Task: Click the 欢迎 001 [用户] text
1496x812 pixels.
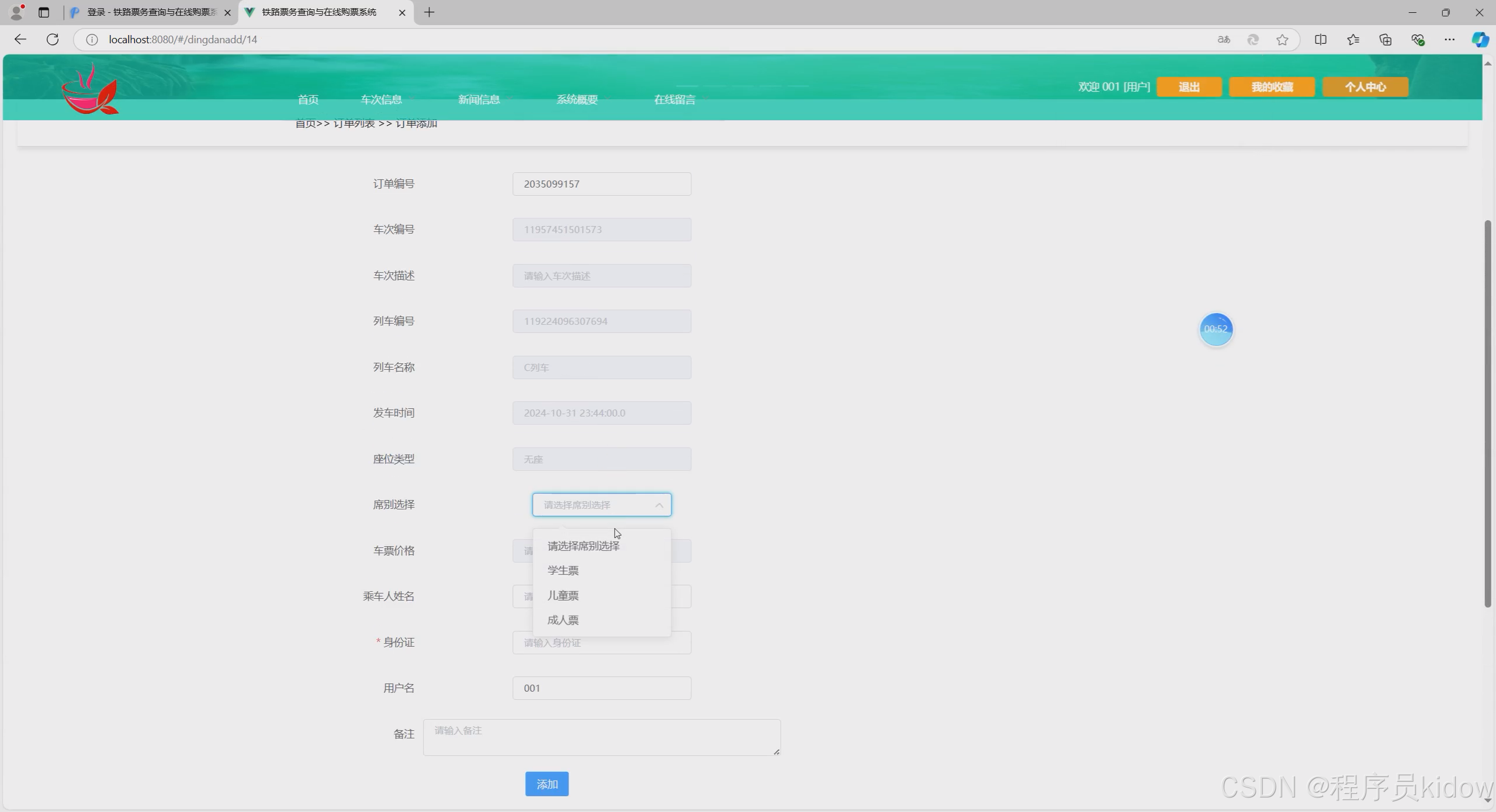Action: tap(1114, 86)
